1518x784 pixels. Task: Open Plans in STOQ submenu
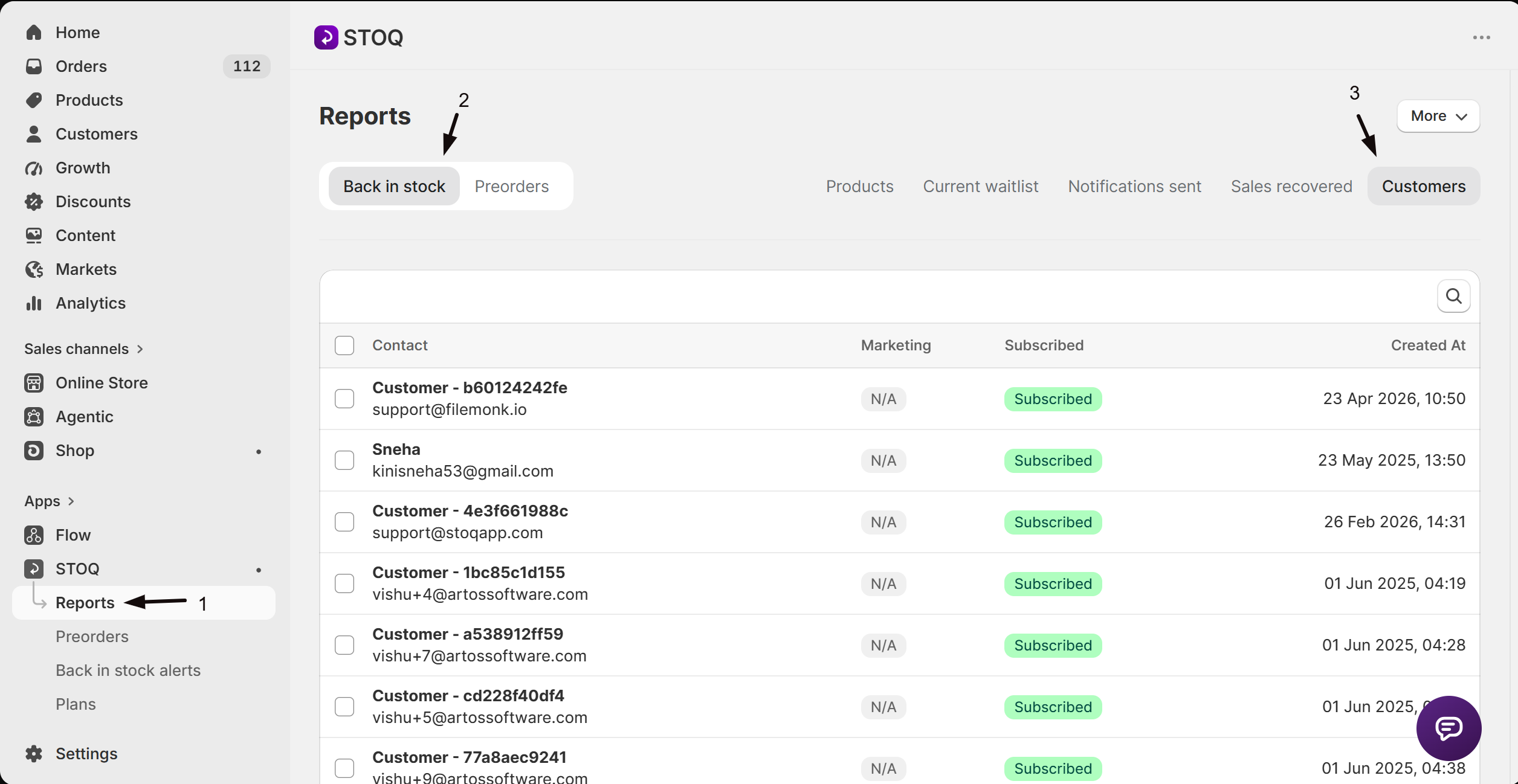coord(76,704)
